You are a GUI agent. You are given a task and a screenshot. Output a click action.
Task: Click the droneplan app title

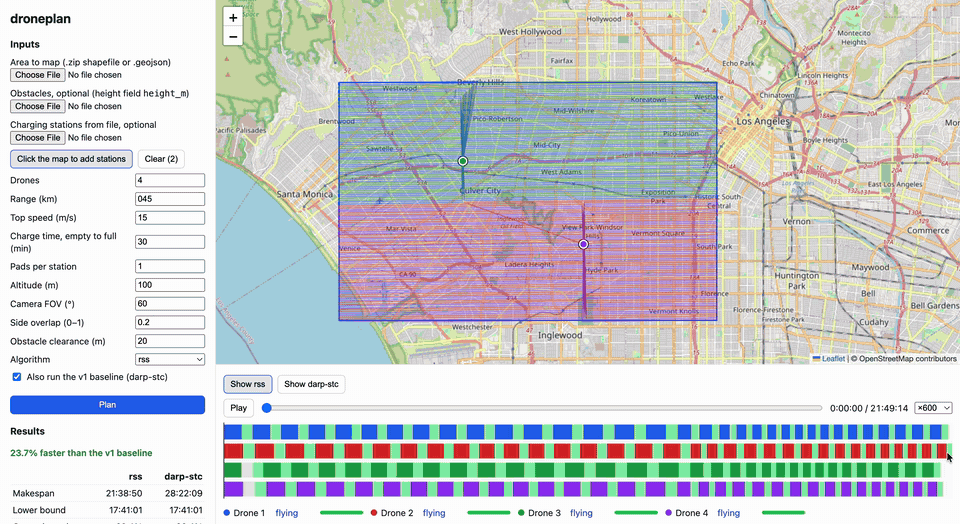coord(40,19)
